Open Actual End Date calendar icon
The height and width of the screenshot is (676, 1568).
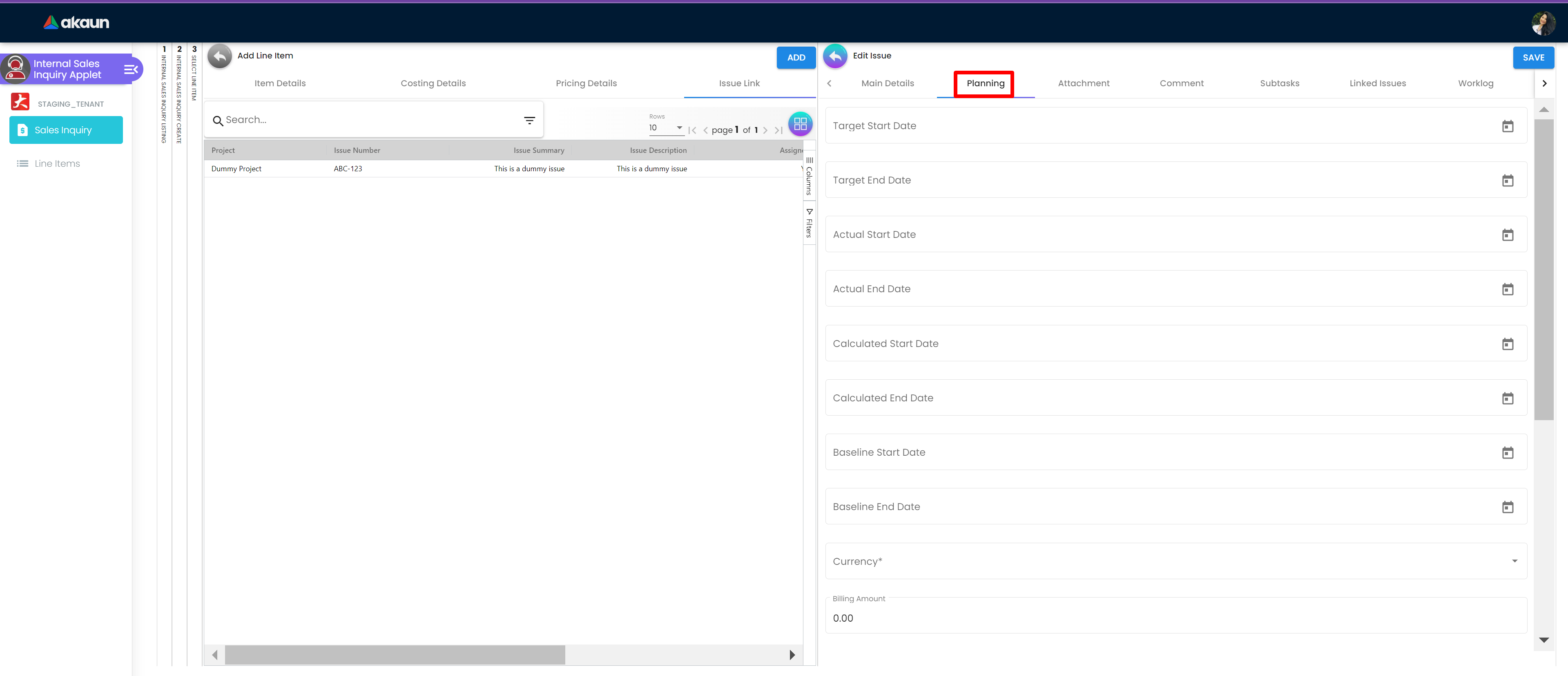(1507, 289)
